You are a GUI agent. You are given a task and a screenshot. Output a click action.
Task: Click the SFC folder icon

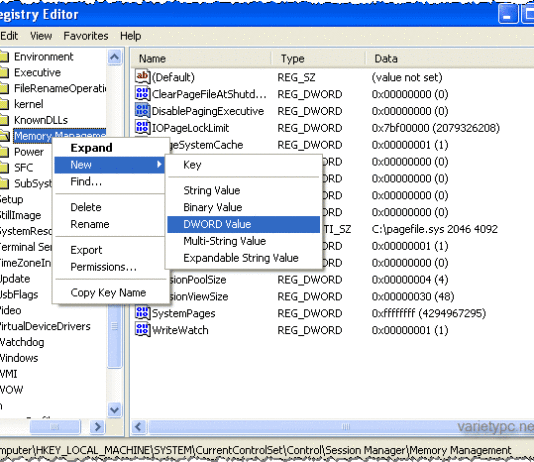pyautogui.click(x=4, y=168)
